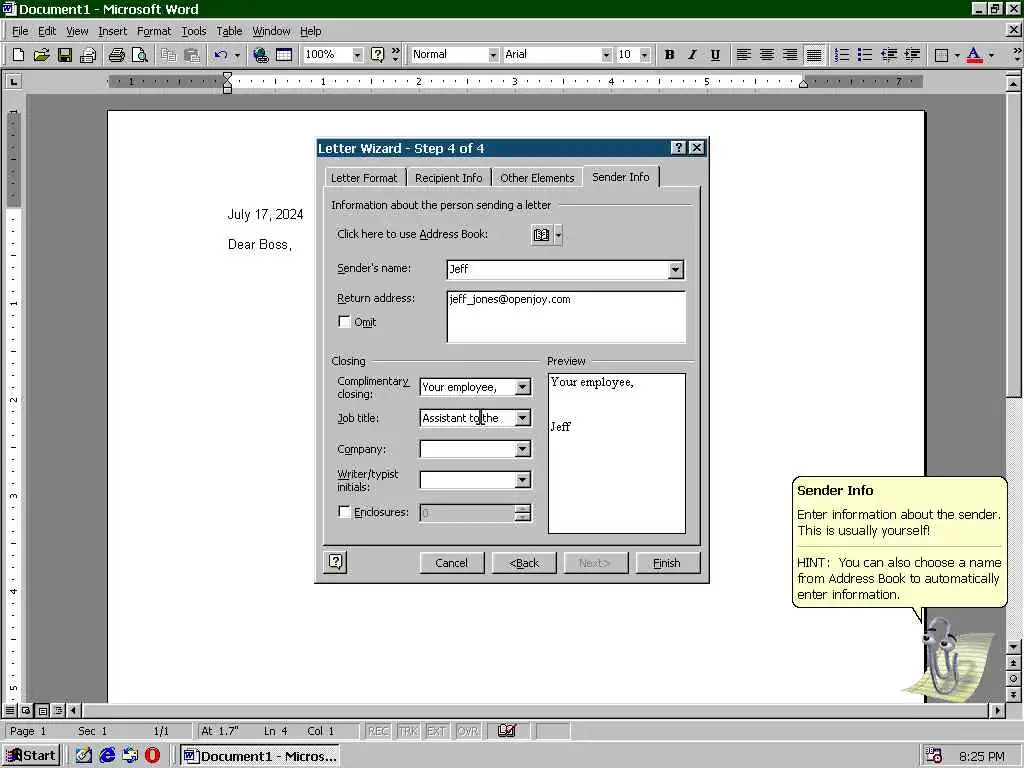1024x768 pixels.
Task: Switch to the Letter Format tab
Action: coord(364,178)
